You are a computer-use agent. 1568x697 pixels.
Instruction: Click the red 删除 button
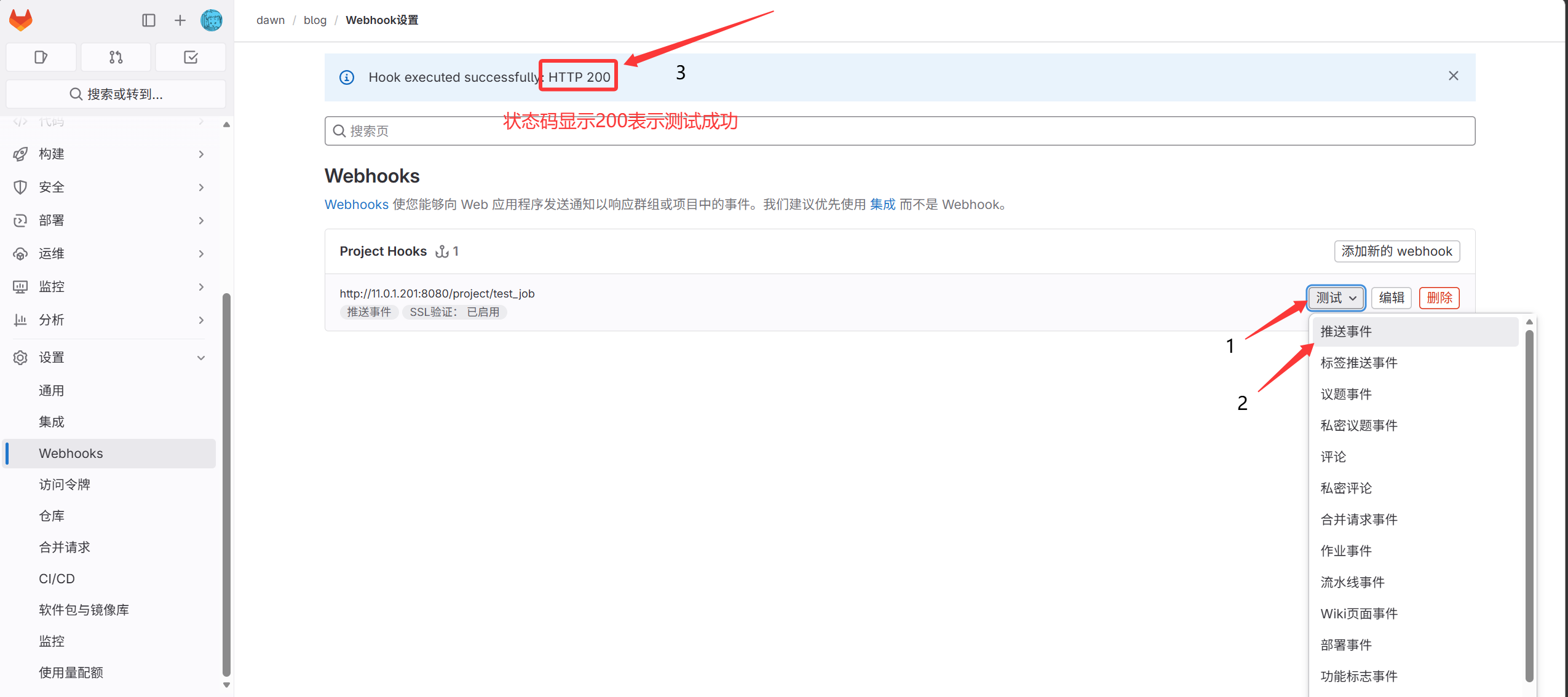(1439, 298)
